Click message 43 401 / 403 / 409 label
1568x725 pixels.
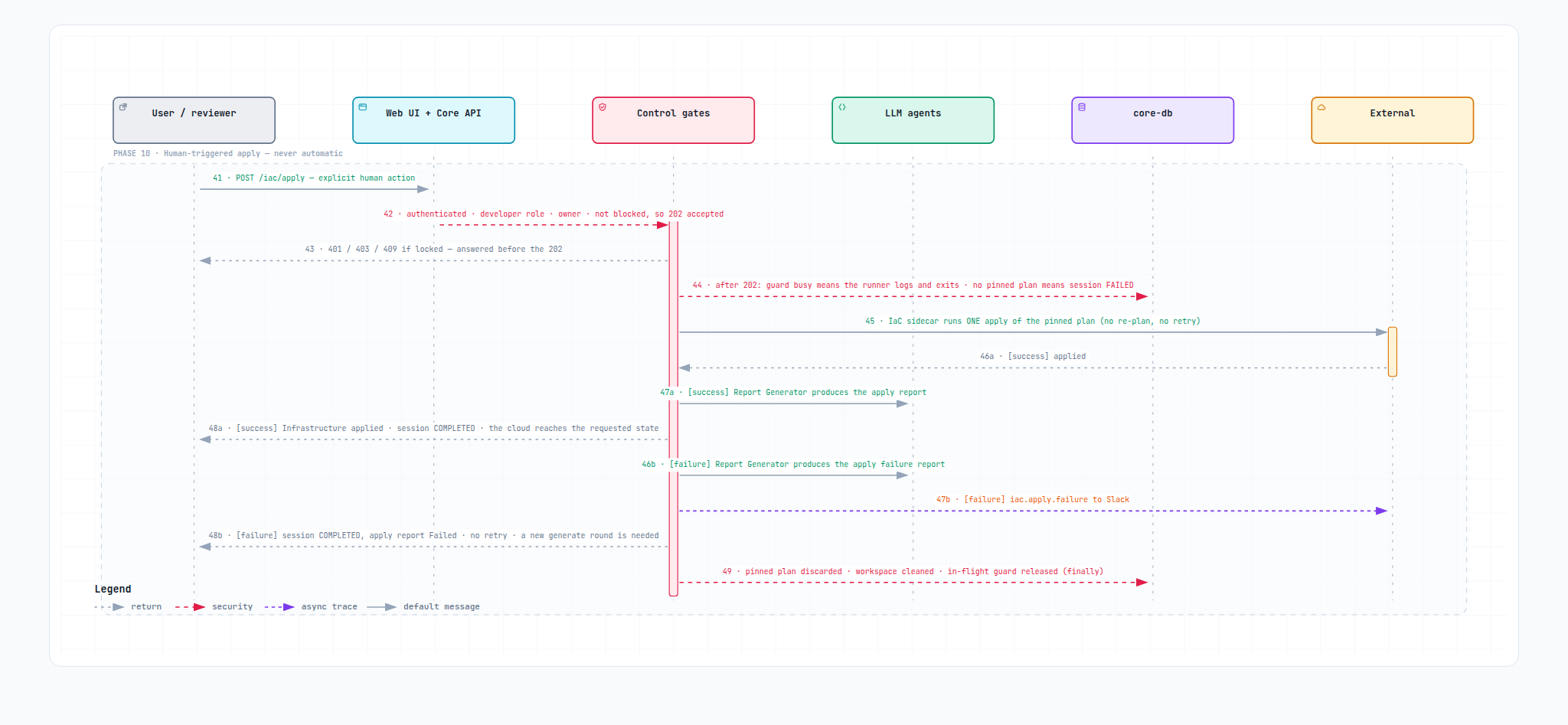(433, 249)
